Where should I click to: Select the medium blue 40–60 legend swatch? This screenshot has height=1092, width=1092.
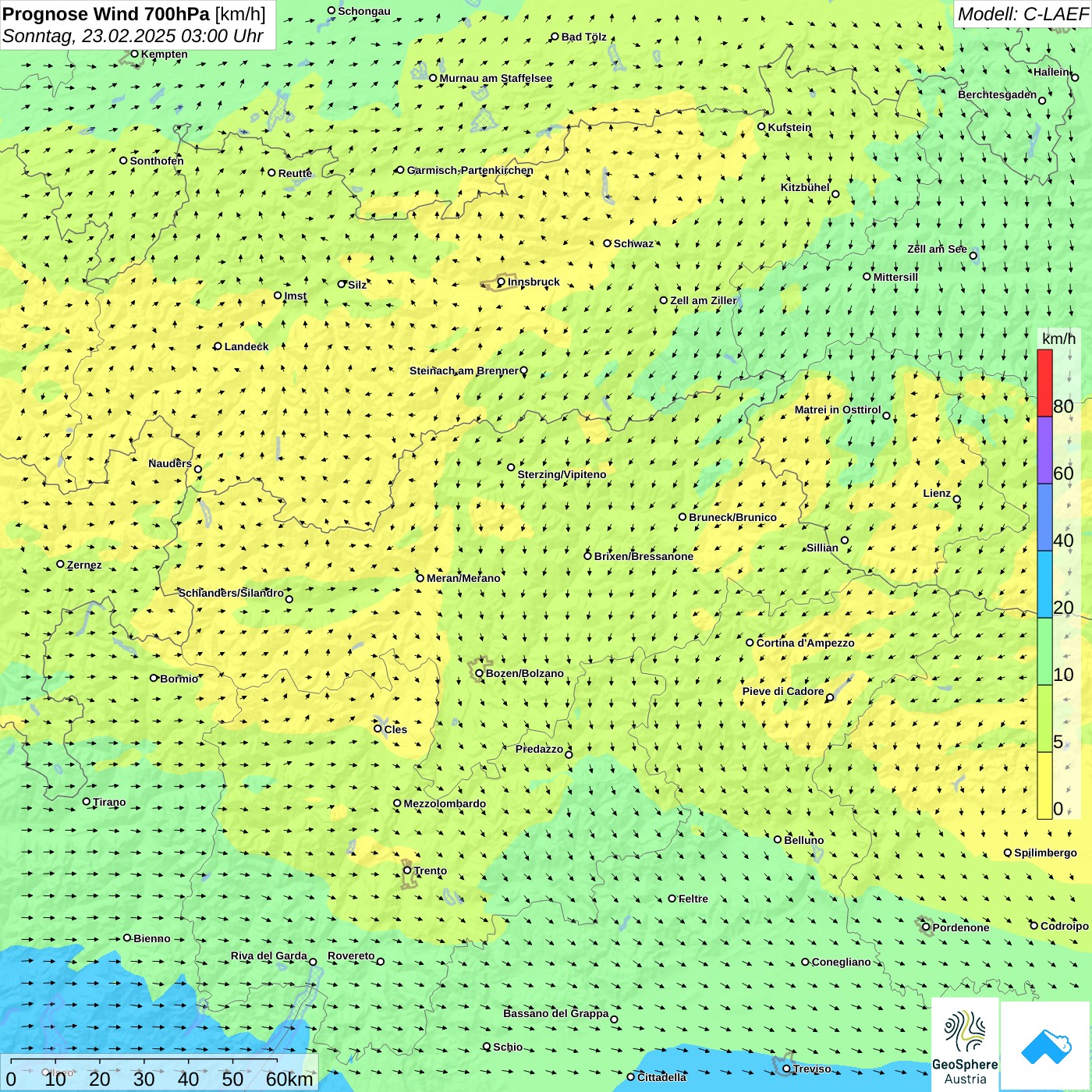click(x=1044, y=518)
